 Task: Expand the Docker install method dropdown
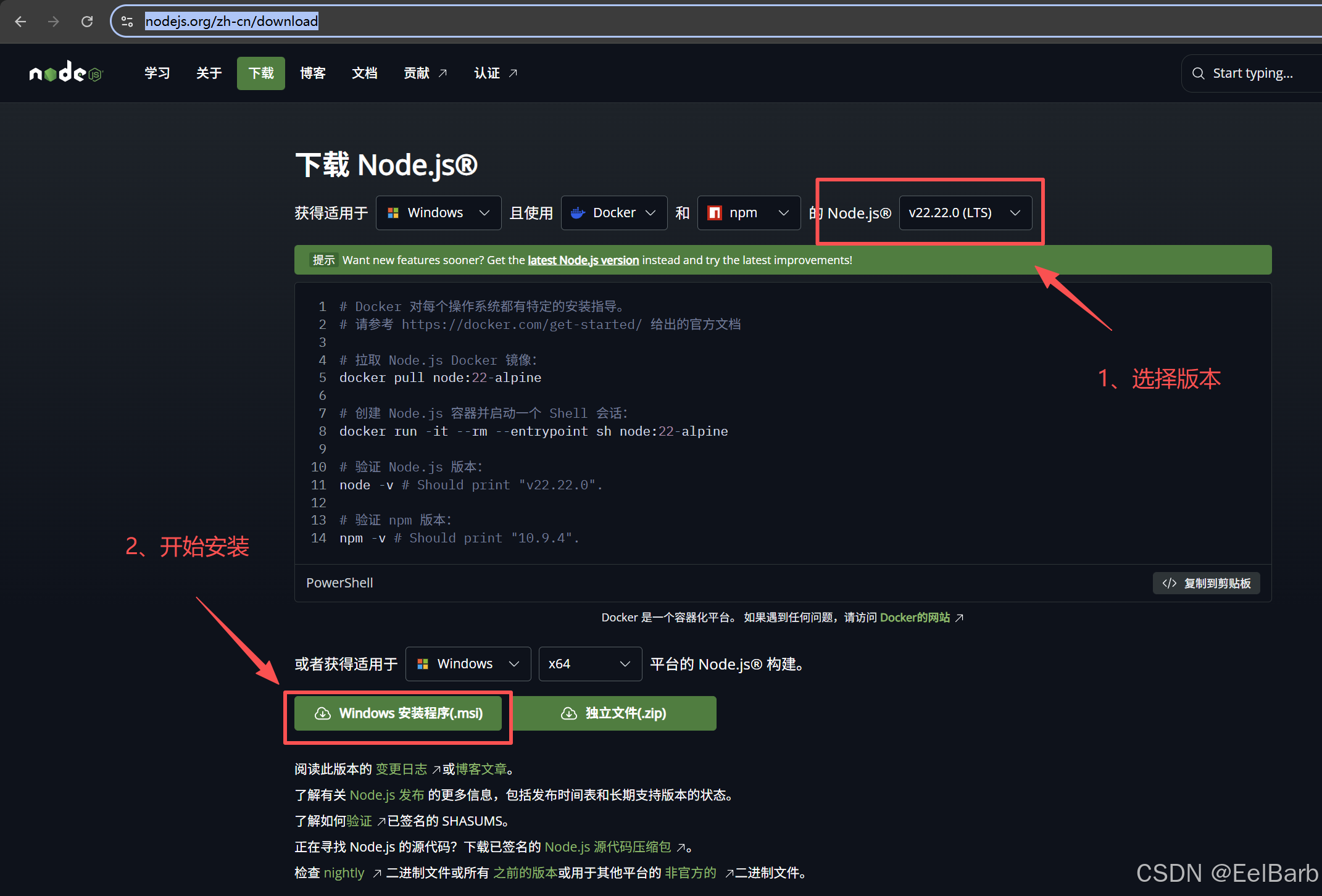tap(613, 213)
